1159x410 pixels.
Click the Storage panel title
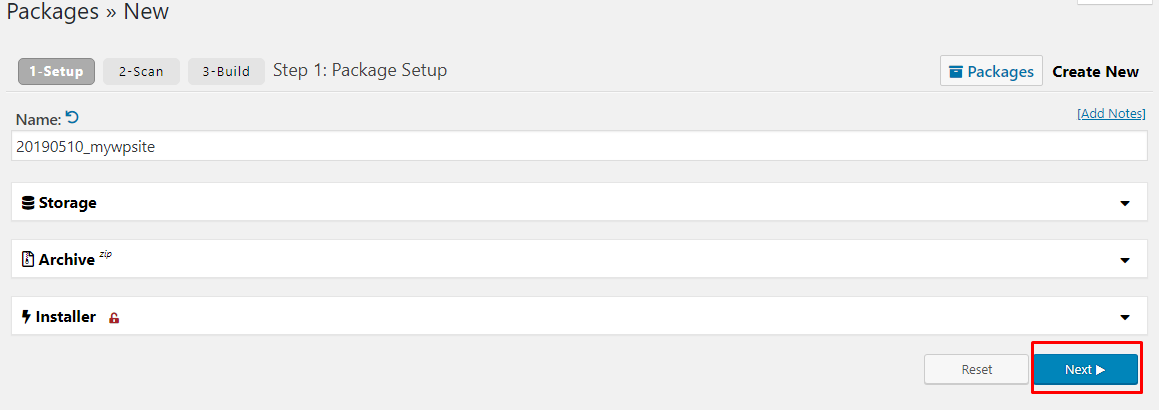point(67,202)
